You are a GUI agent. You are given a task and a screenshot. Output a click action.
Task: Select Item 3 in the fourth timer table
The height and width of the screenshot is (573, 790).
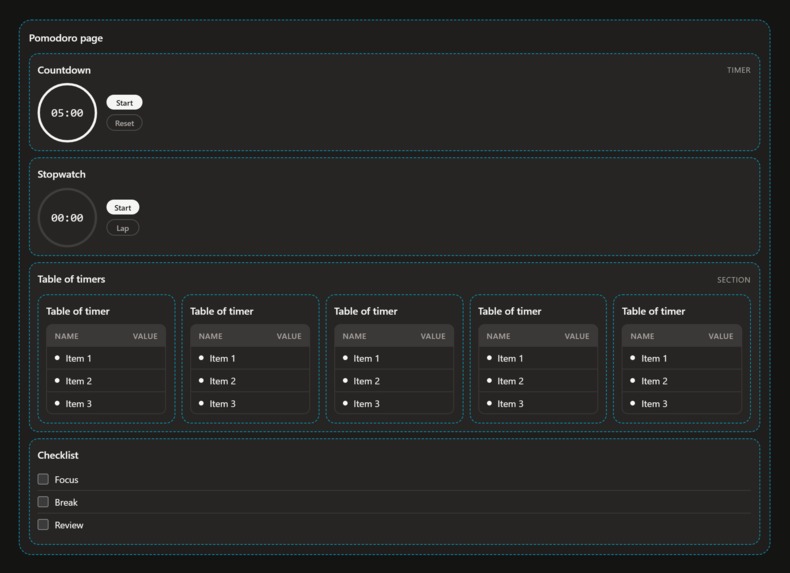538,404
